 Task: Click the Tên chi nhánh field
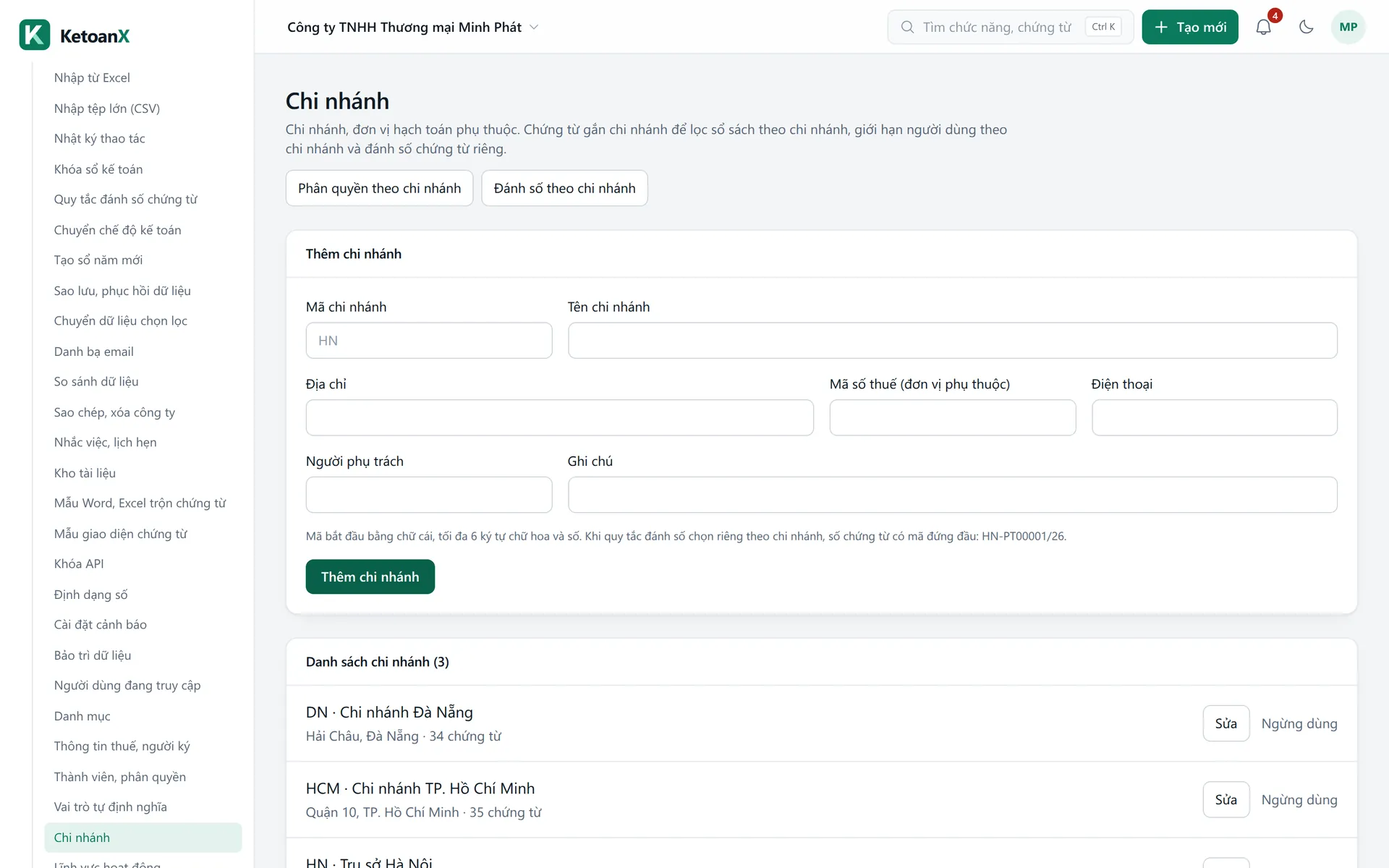[x=952, y=341]
